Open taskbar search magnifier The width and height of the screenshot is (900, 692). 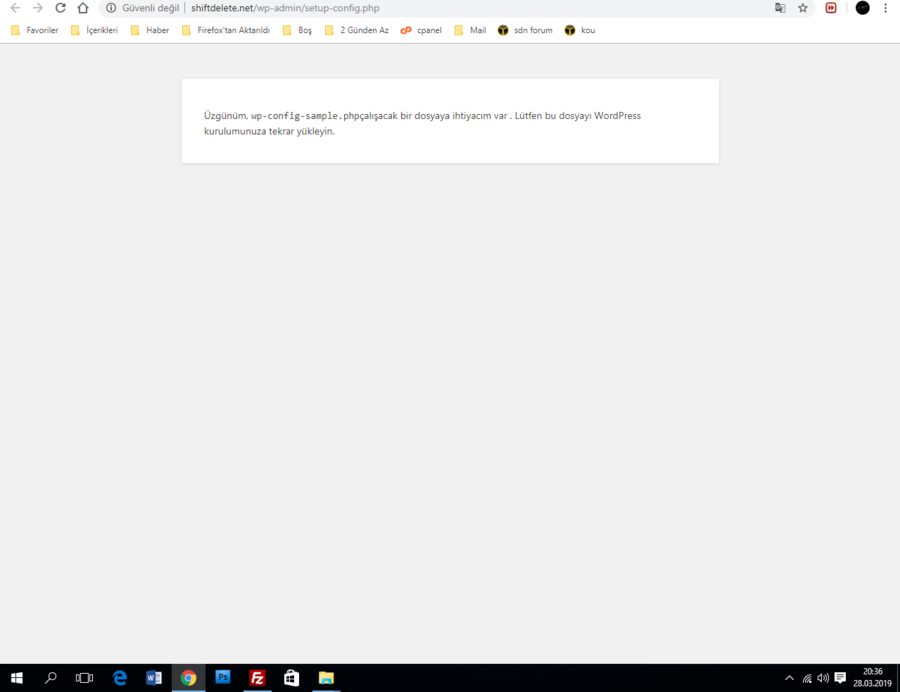coord(51,678)
